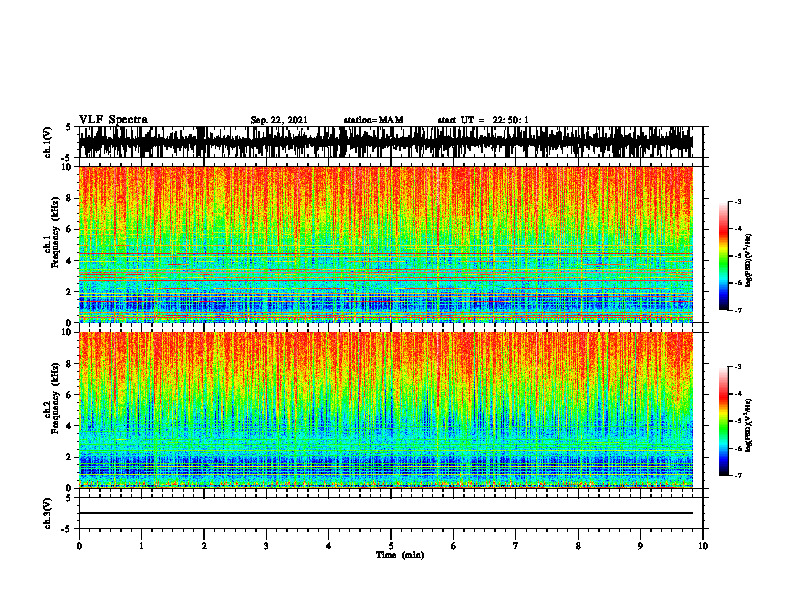Click the log(PSD) label beside ch.2 color bar
Viewport: 792px width, 612px height.
coord(749,425)
